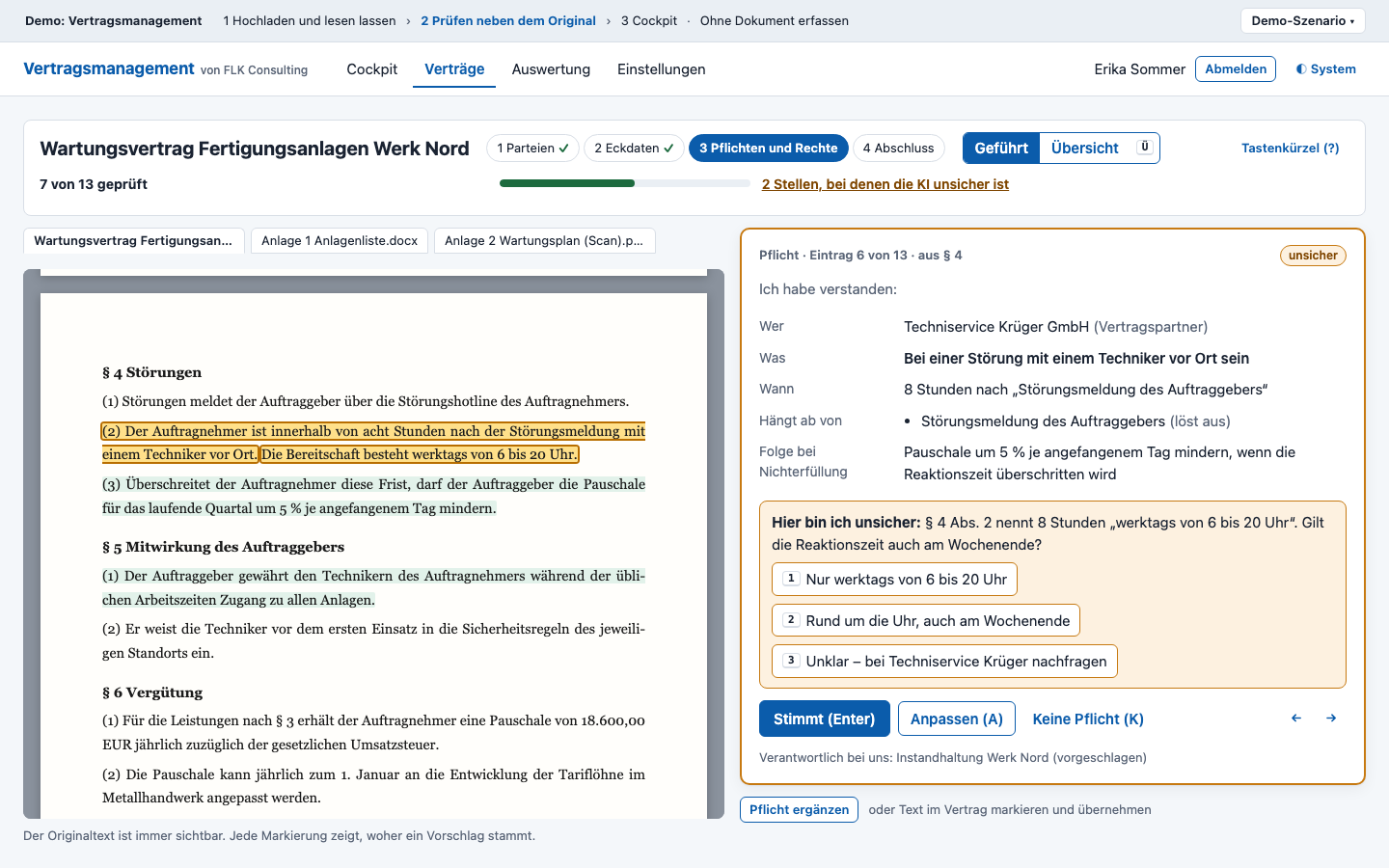Click bullet Störungsmeldung des Auftraggebers (löst aus)
The image size is (1389, 868).
(1076, 421)
